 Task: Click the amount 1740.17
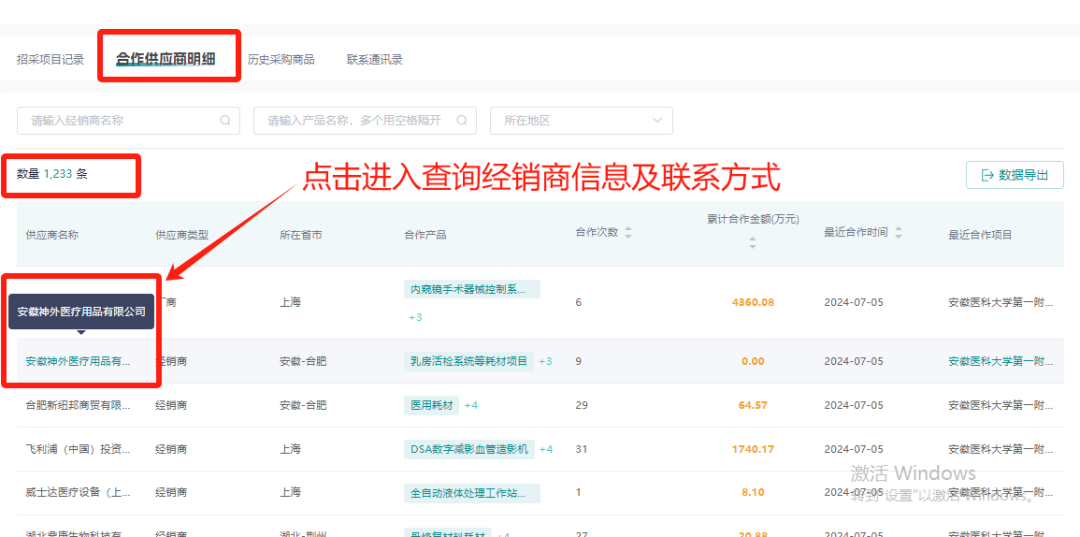[753, 449]
